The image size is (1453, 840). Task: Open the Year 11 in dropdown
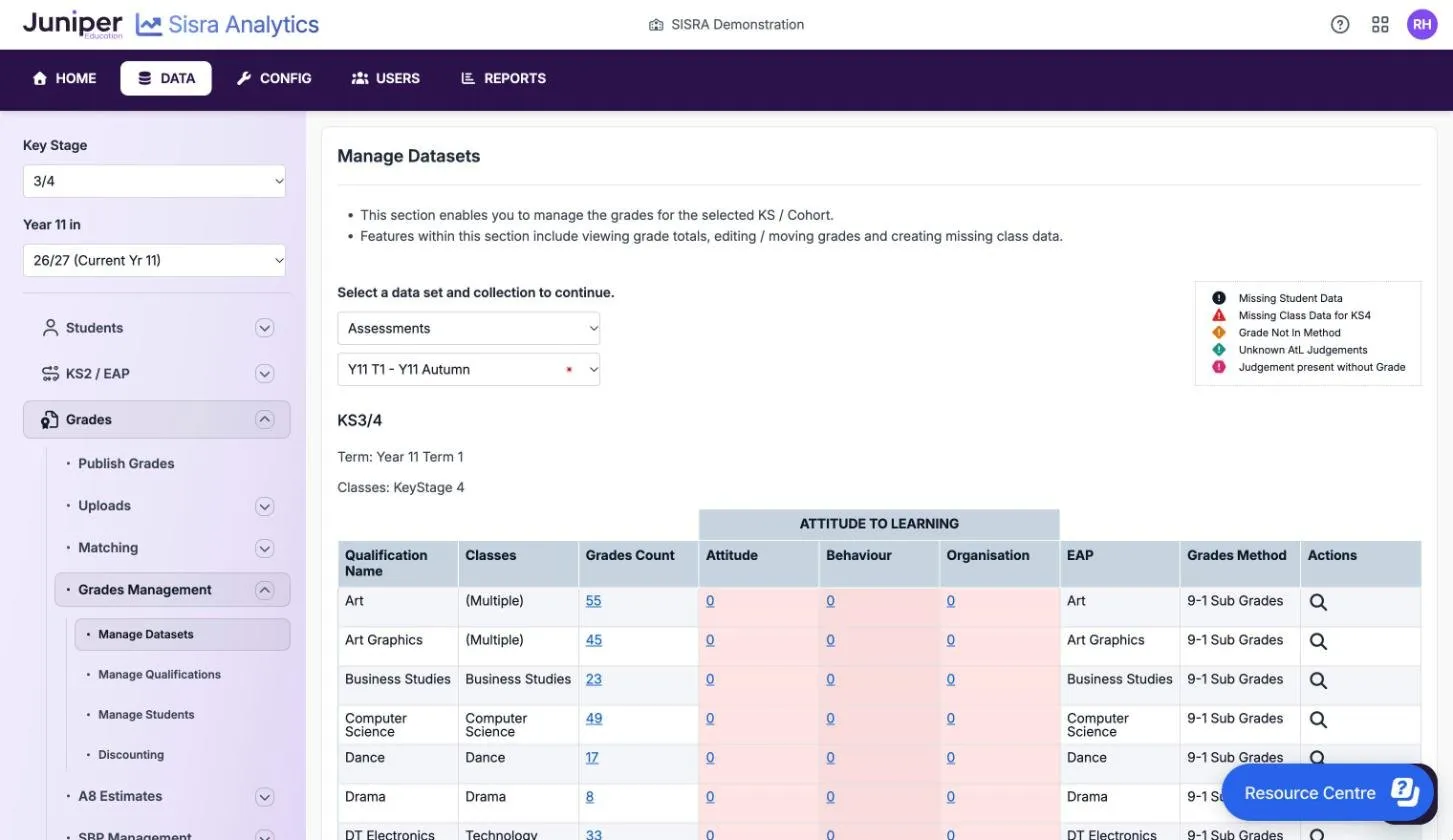pos(154,260)
